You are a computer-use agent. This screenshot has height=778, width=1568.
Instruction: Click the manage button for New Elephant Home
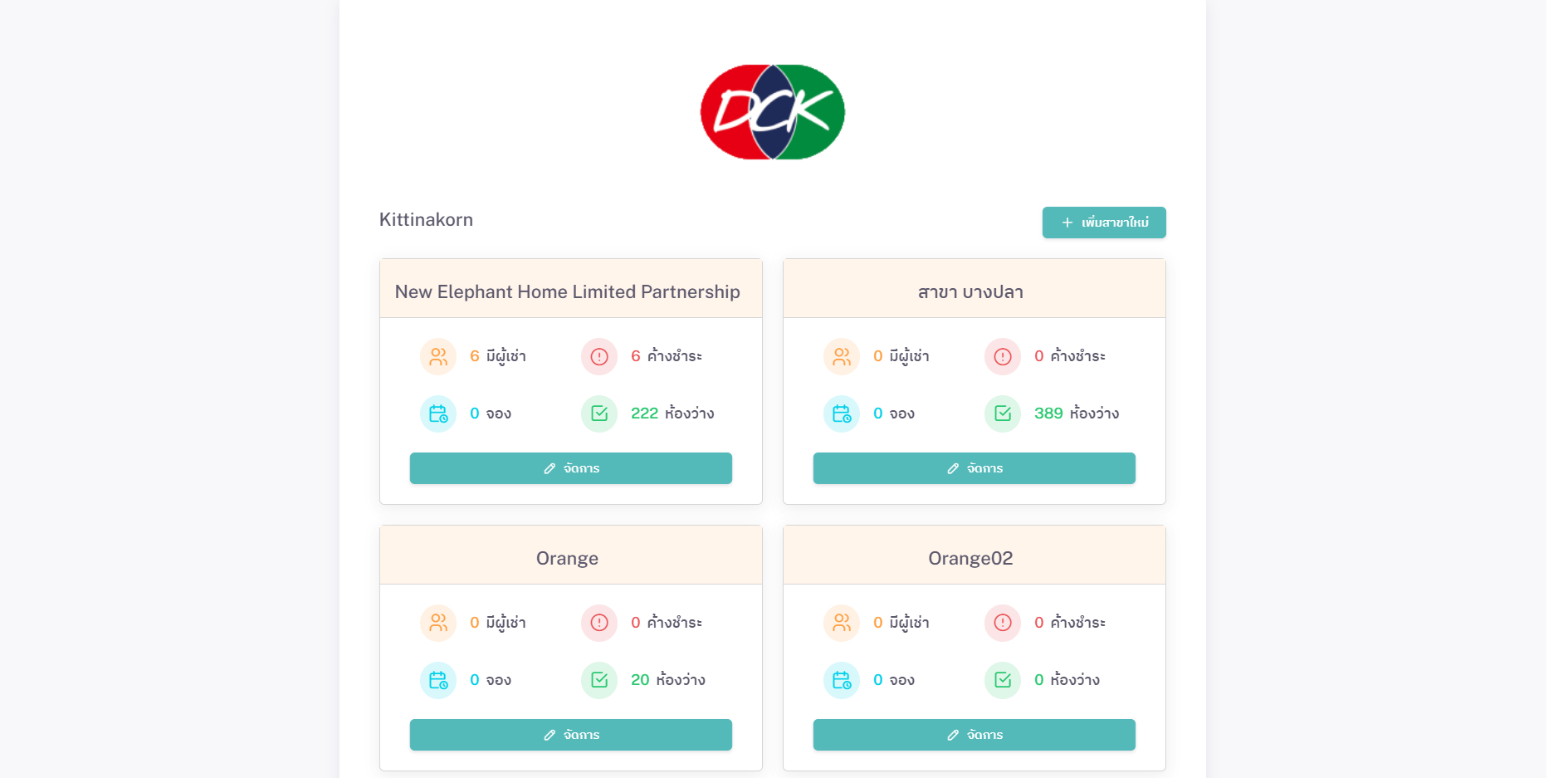pos(571,468)
